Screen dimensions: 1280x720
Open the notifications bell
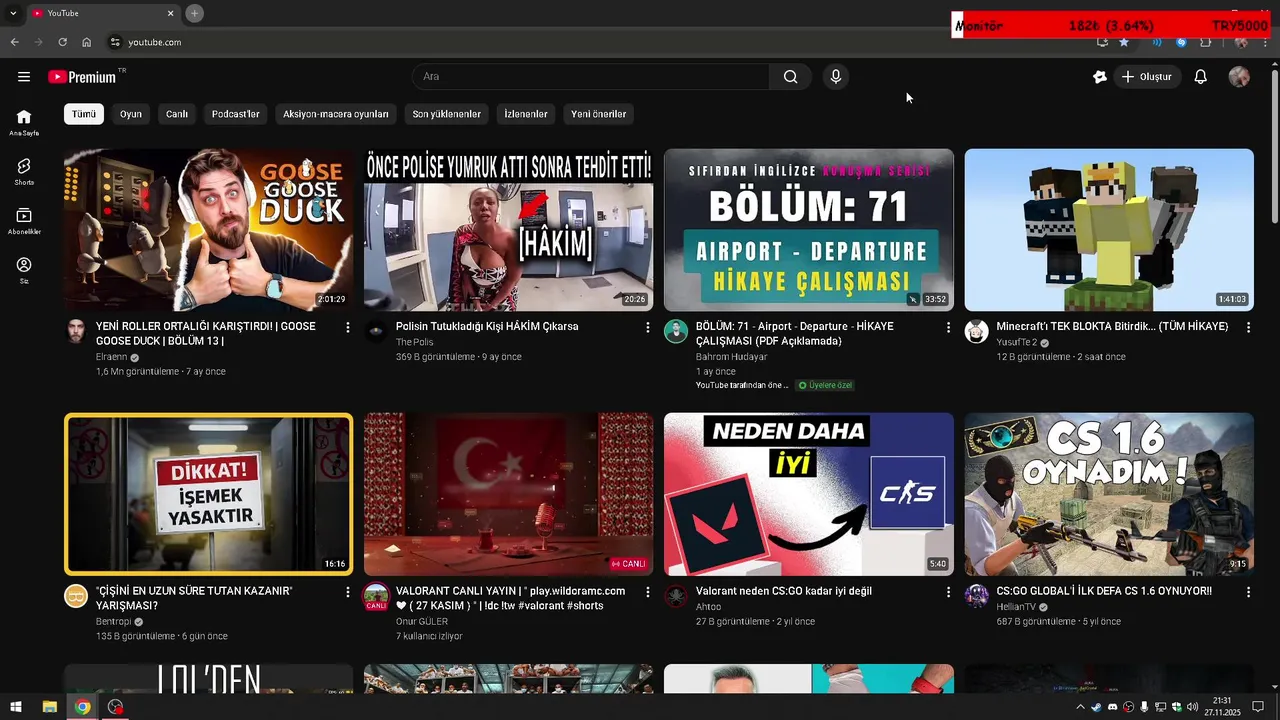1201,77
